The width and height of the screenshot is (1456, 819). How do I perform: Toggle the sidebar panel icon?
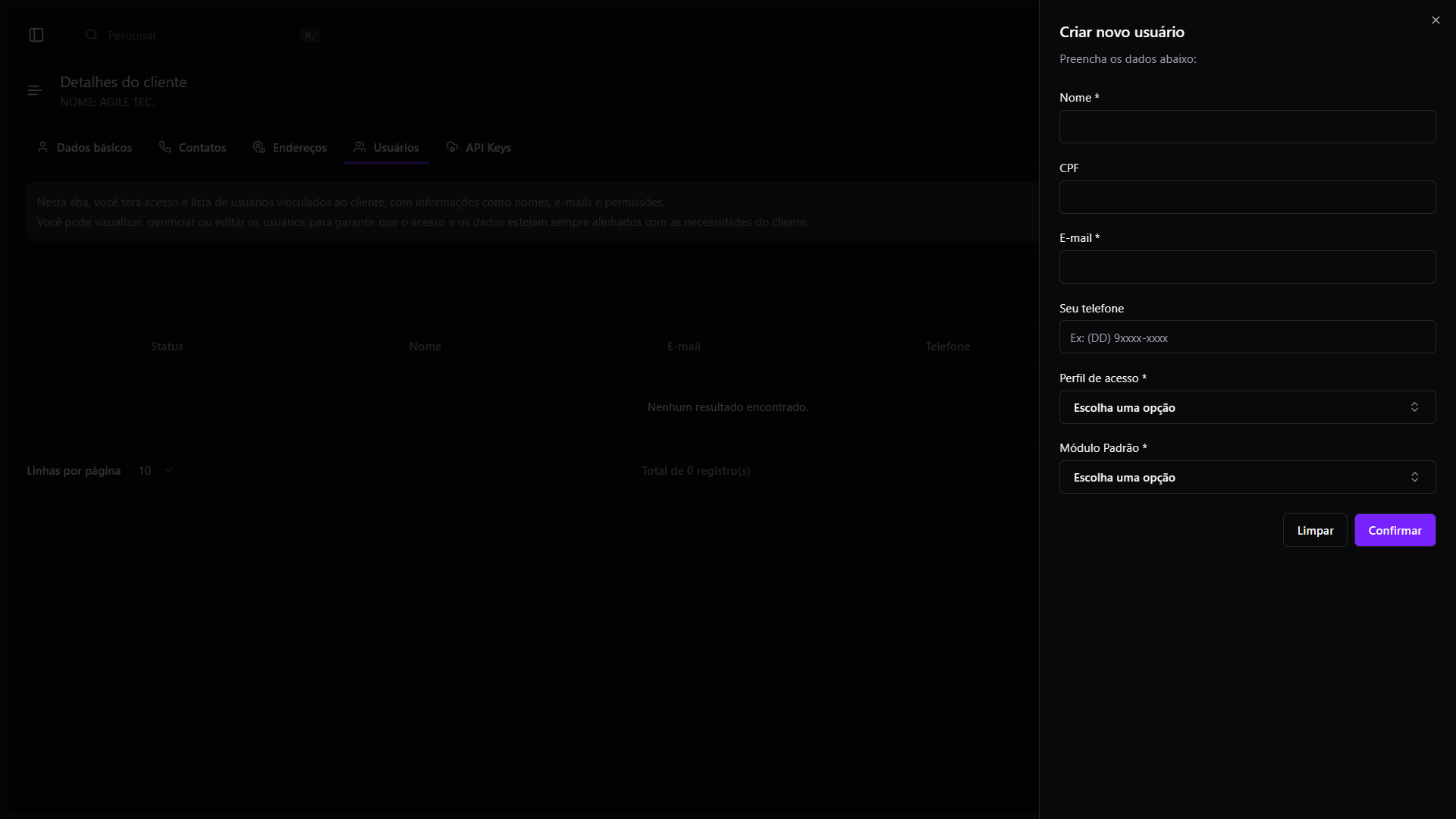pyautogui.click(x=36, y=35)
